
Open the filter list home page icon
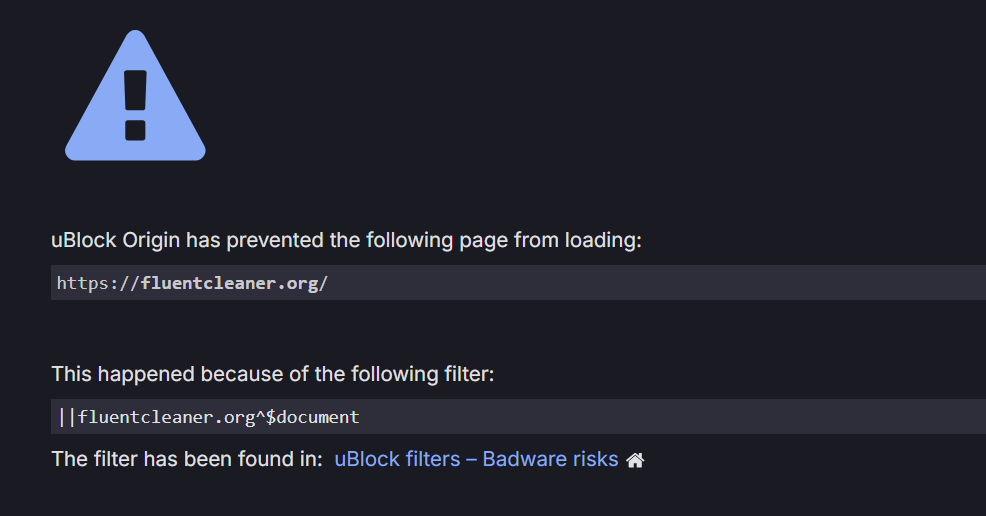[x=635, y=460]
